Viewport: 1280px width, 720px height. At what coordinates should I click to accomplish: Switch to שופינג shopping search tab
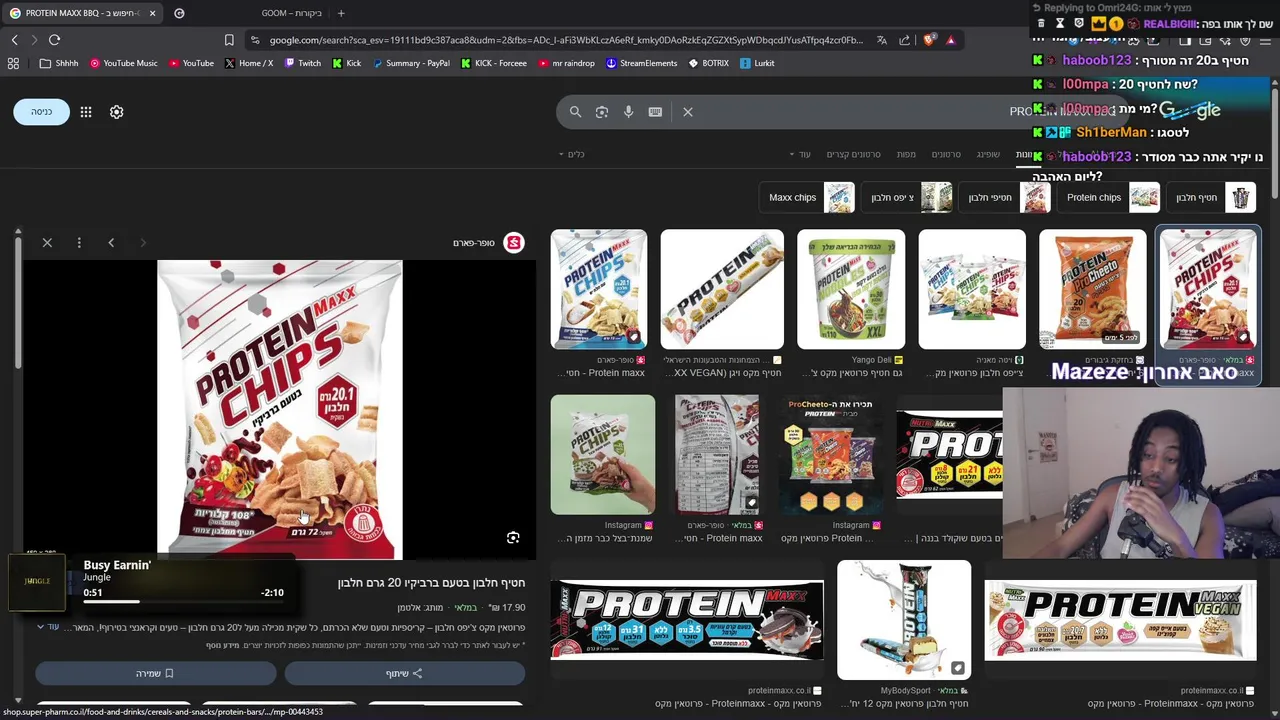(988, 154)
